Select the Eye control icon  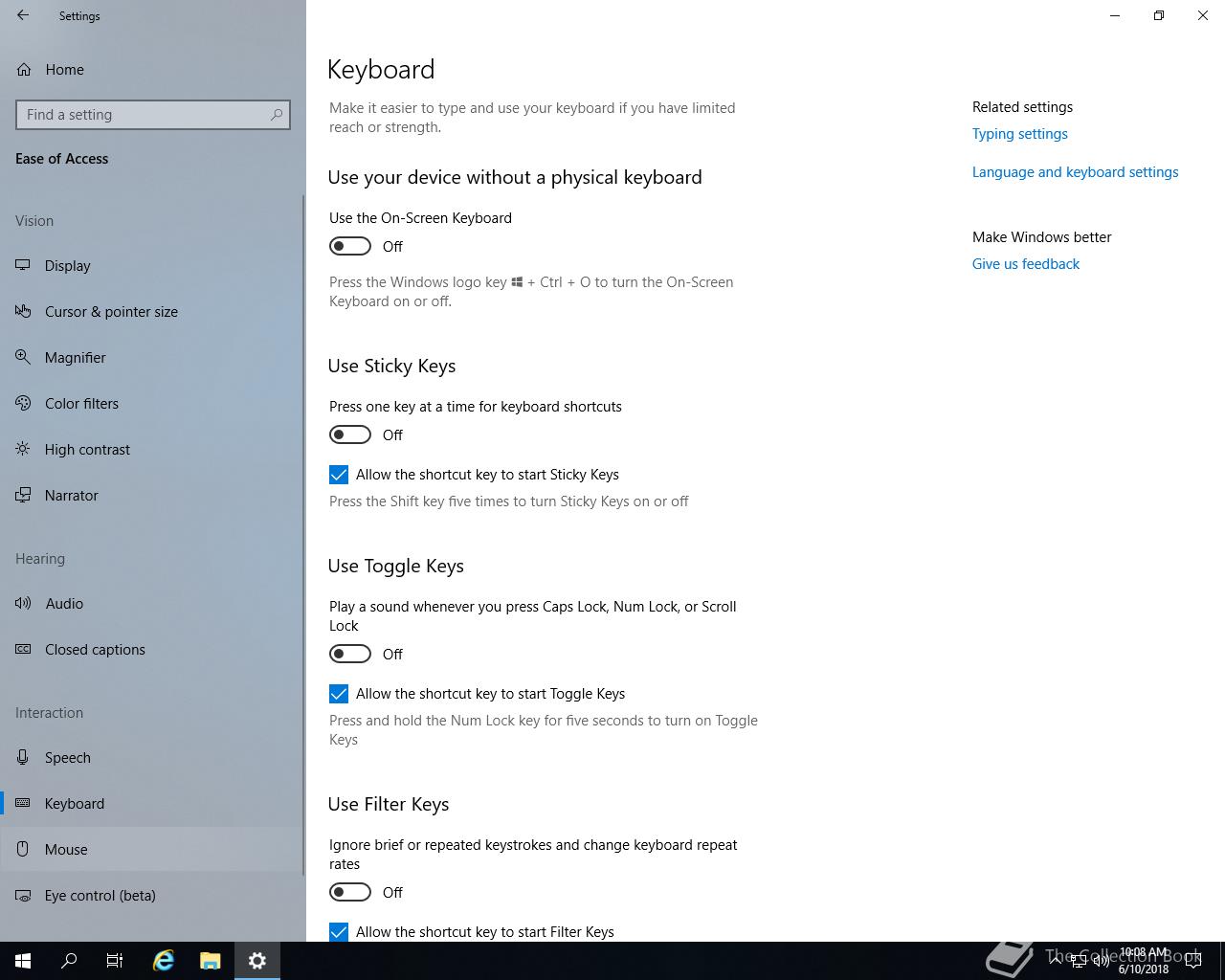(x=23, y=895)
